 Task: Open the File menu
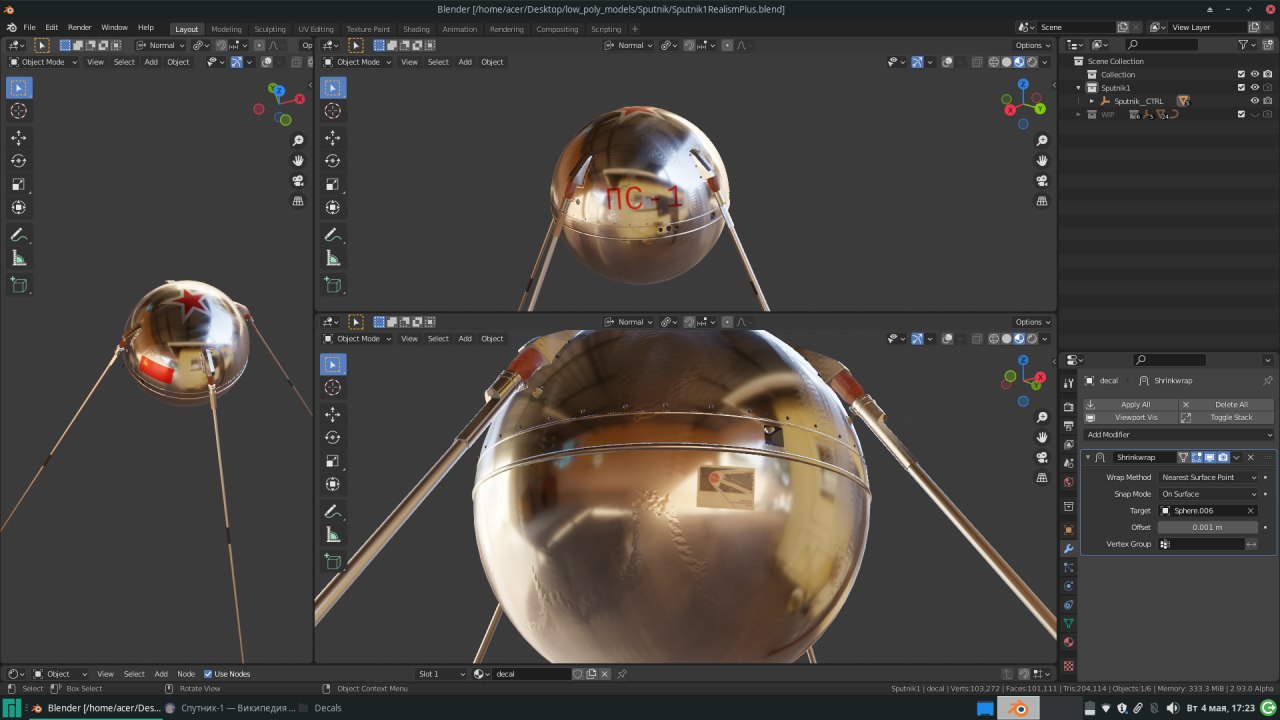[x=29, y=28]
